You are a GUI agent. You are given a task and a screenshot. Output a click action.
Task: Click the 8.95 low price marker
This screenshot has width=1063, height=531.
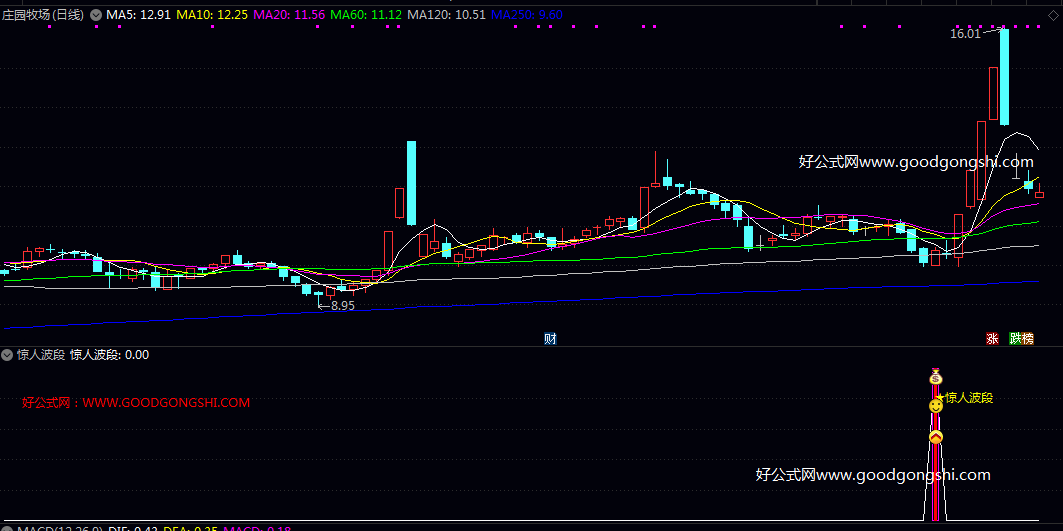coord(342,306)
